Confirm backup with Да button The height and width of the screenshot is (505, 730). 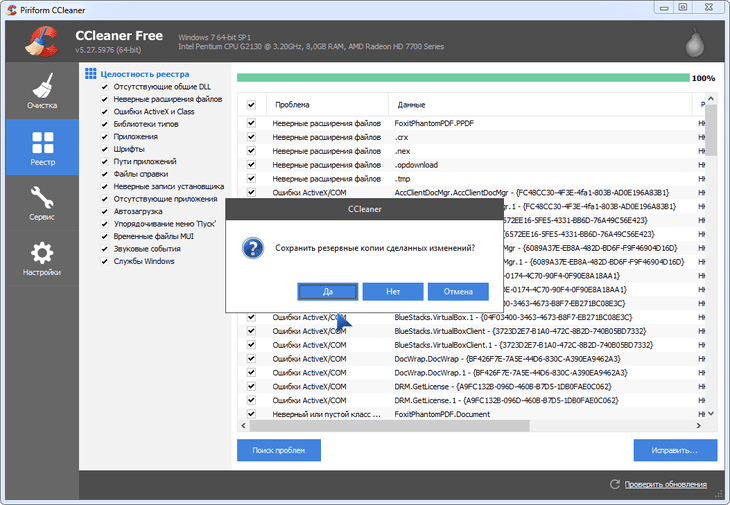point(328,292)
